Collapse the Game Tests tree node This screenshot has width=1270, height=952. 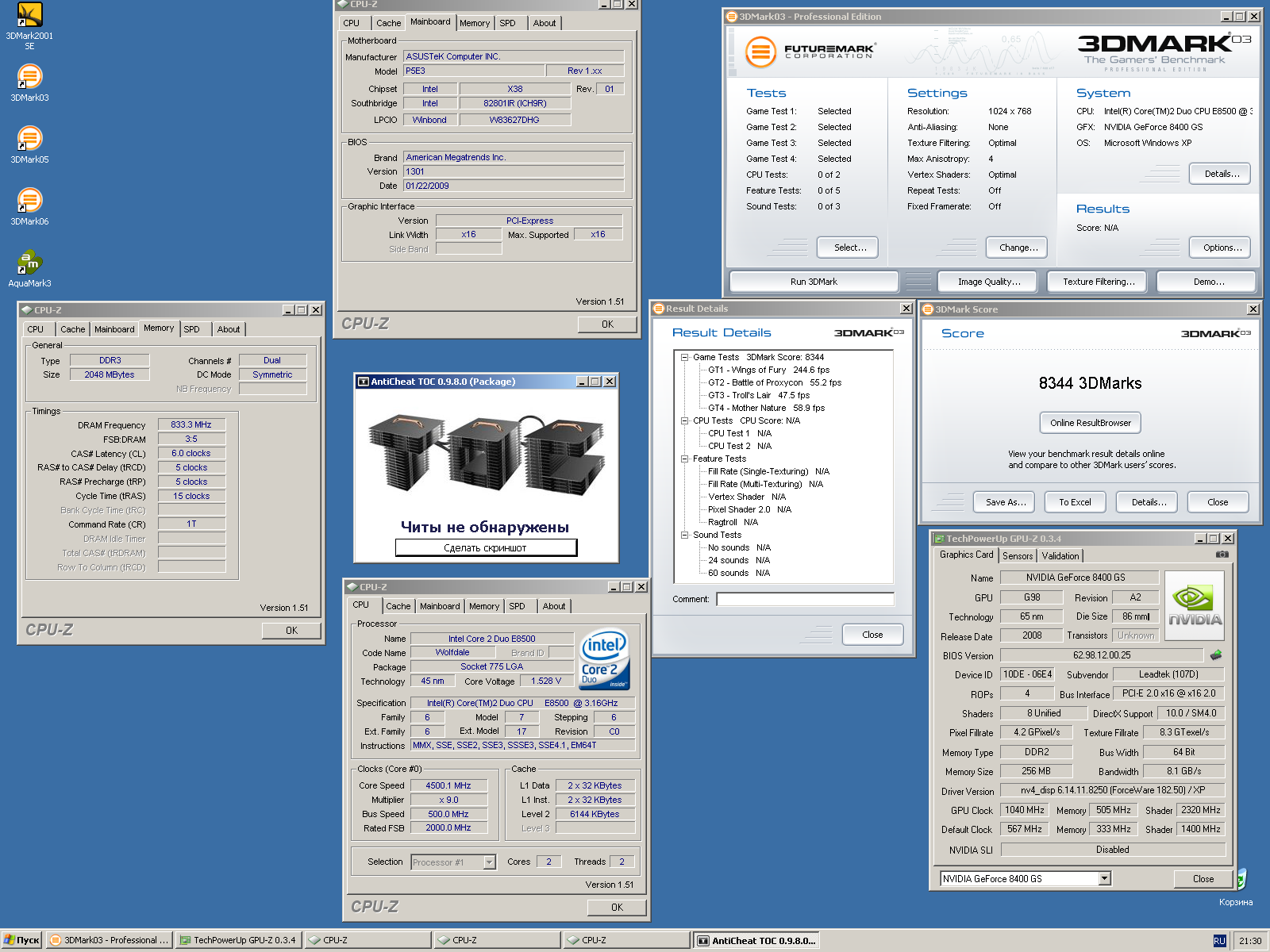pyautogui.click(x=684, y=357)
